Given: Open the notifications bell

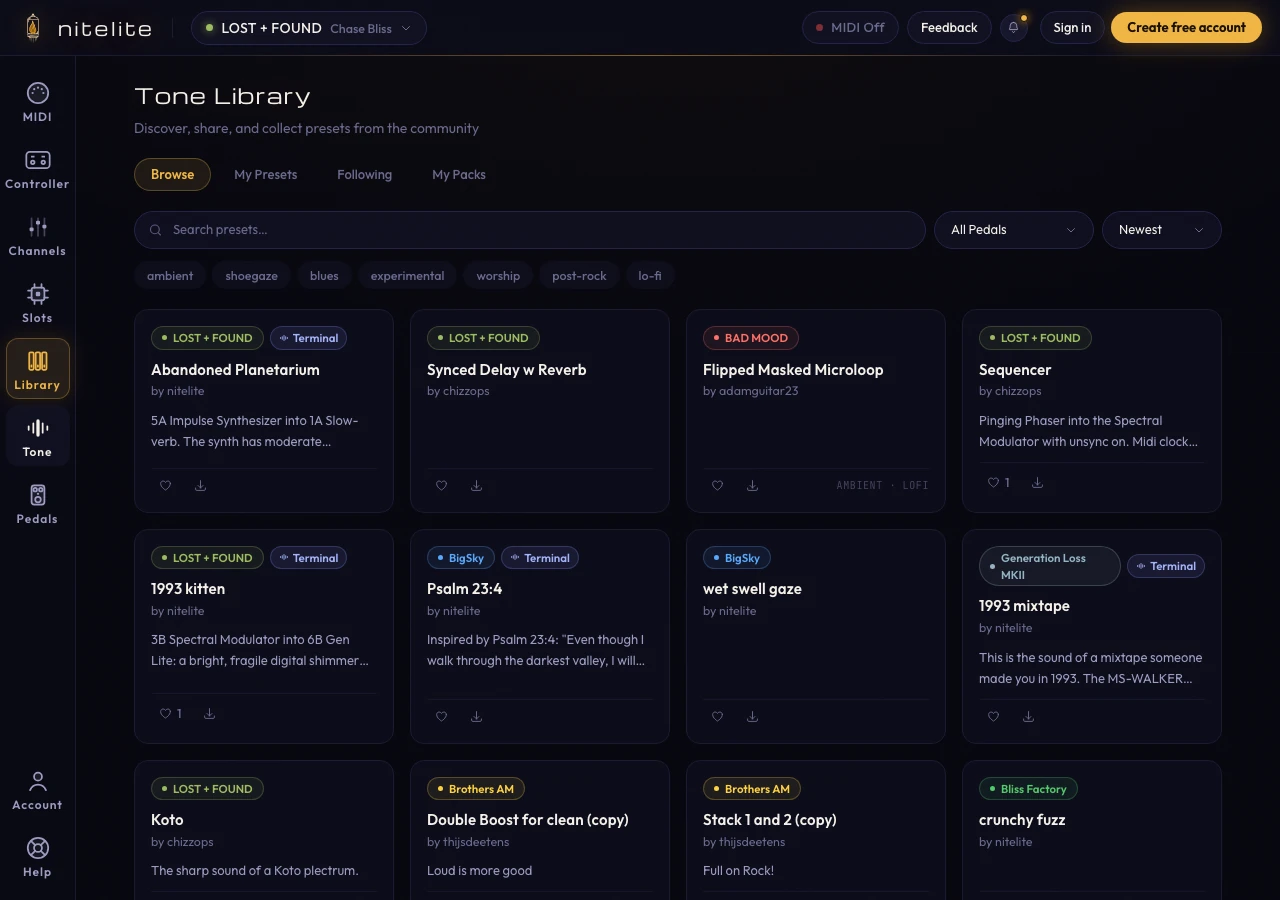Looking at the screenshot, I should (x=1013, y=28).
